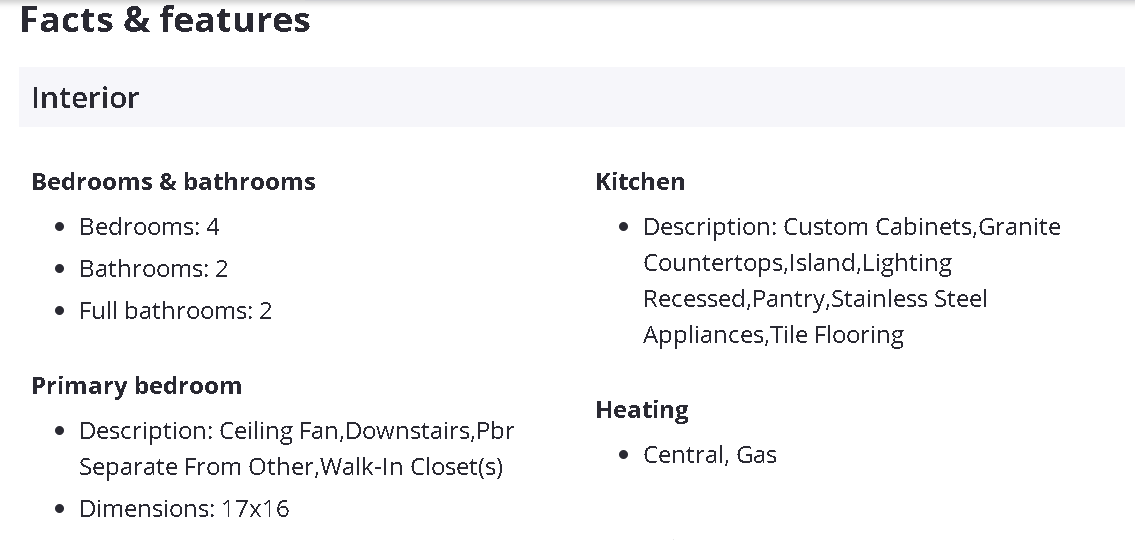This screenshot has height=552, width=1135.
Task: Collapse the Interior section header bar
Action: (x=571, y=97)
